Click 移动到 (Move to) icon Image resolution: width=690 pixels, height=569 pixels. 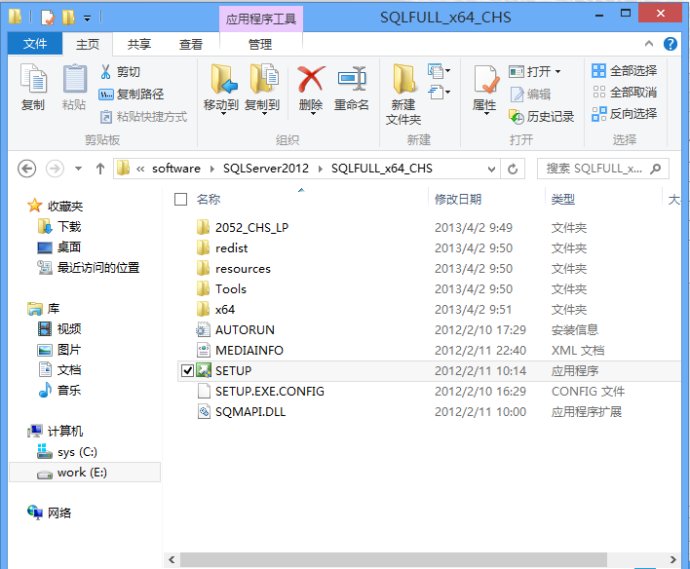point(221,87)
